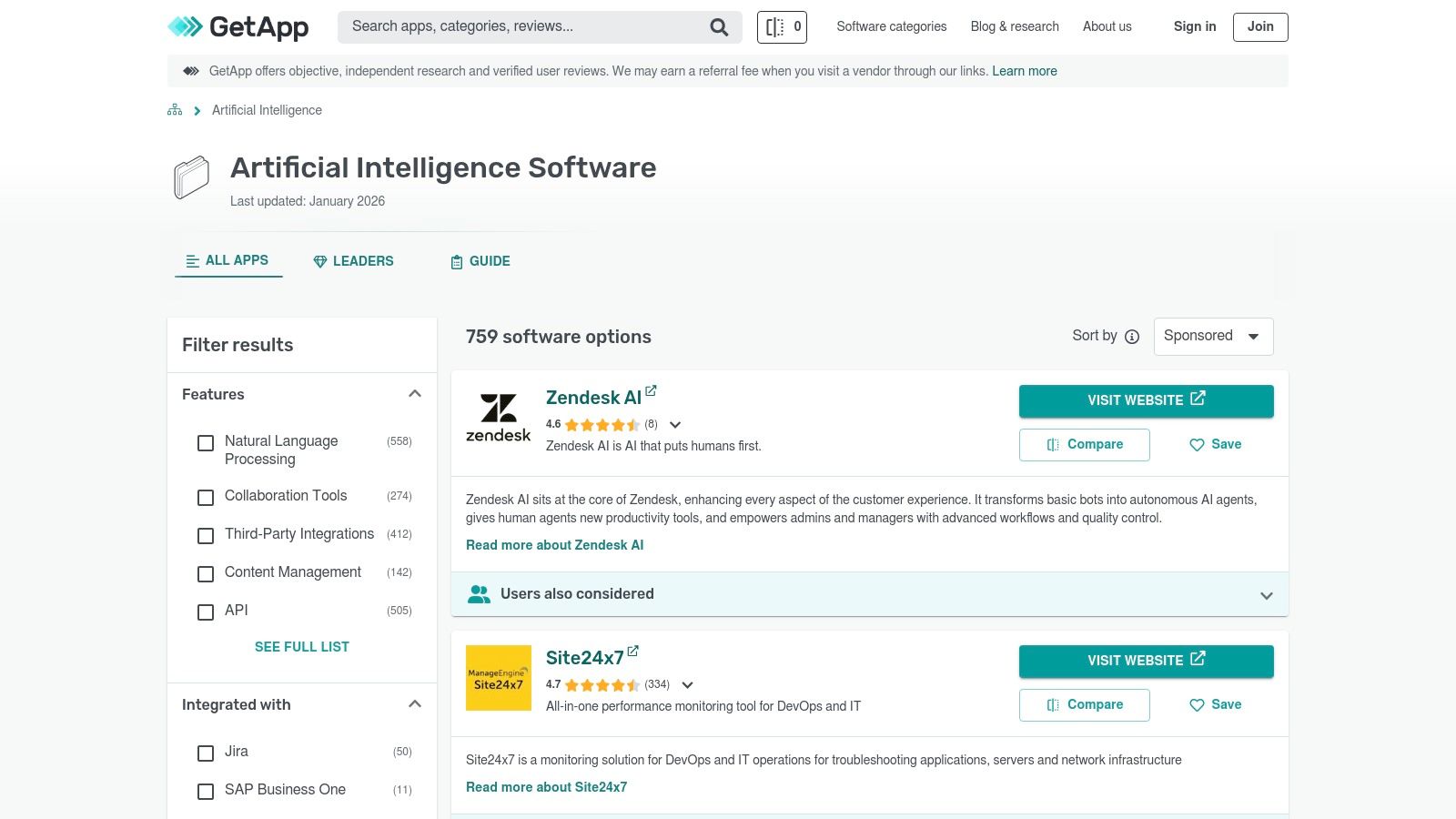
Task: Open Site24x7 external link icon
Action: (632, 652)
